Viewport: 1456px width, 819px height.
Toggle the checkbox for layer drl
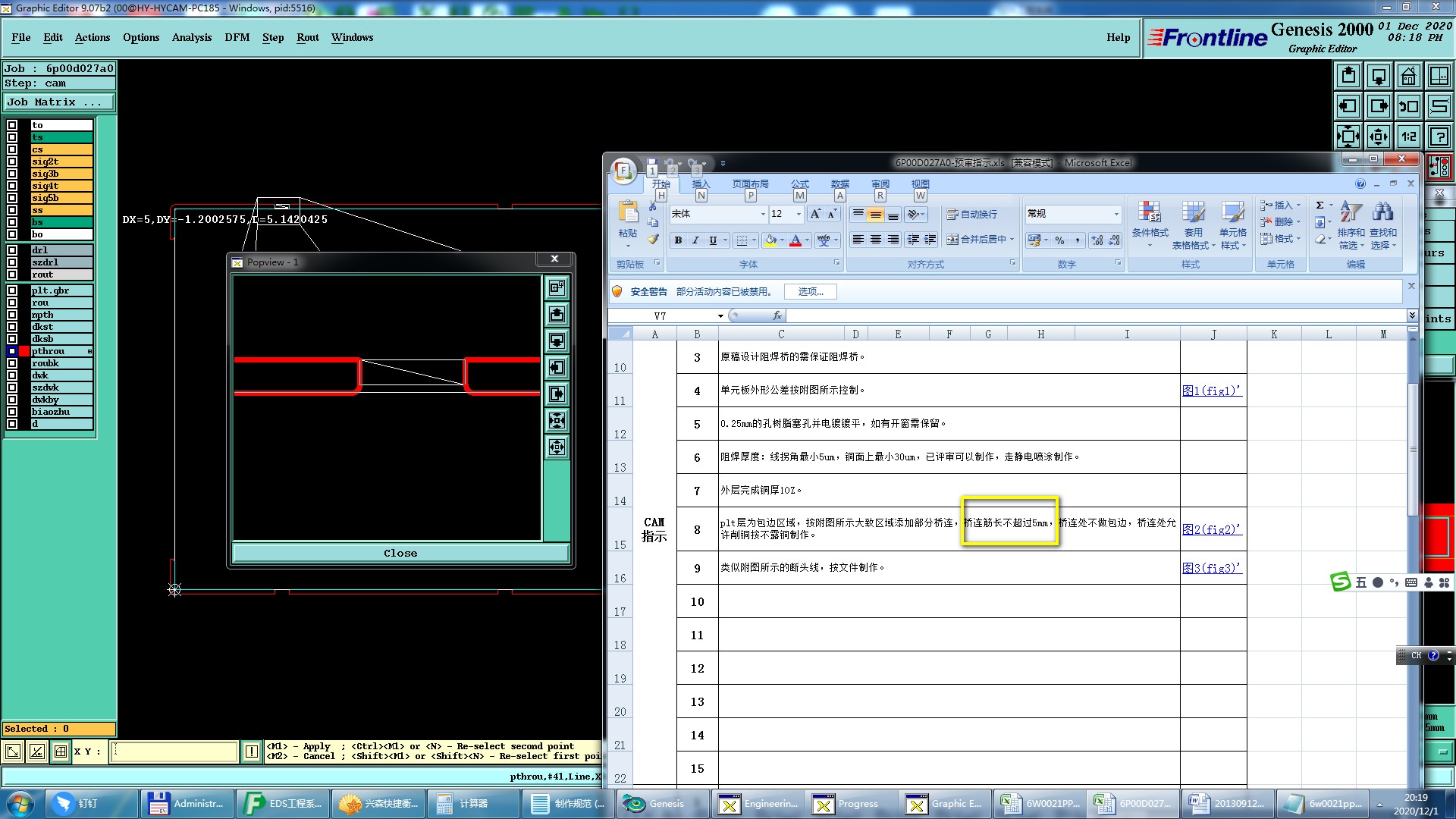[x=12, y=250]
